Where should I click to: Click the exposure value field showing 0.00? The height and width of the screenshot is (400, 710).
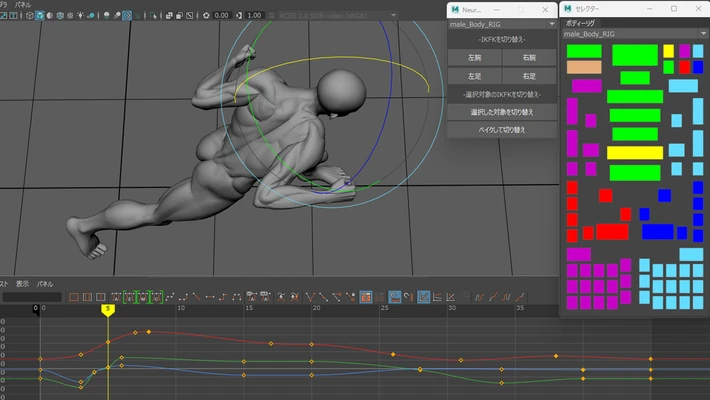(221, 15)
